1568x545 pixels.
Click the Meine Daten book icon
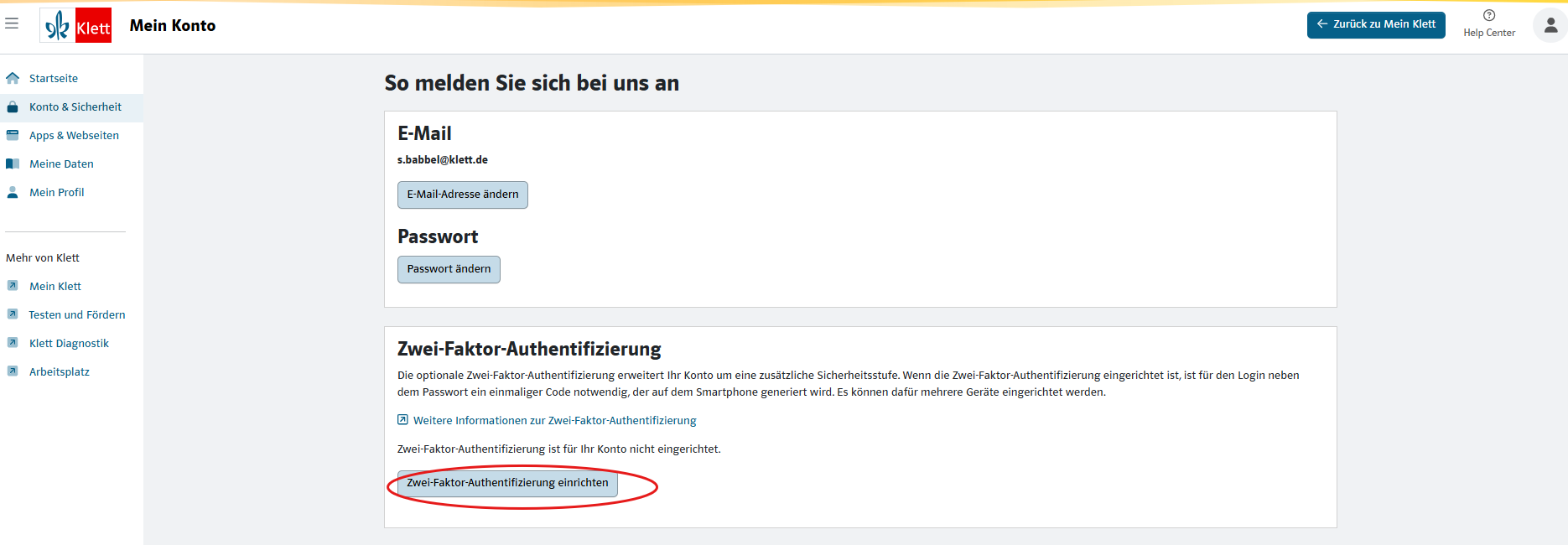coord(13,163)
